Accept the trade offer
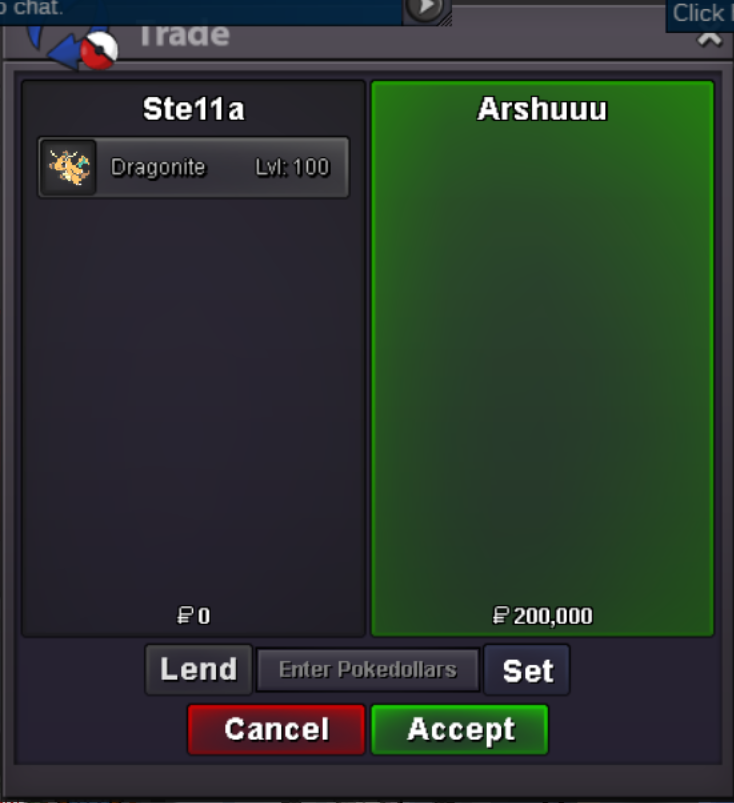Image resolution: width=734 pixels, height=803 pixels. (460, 729)
